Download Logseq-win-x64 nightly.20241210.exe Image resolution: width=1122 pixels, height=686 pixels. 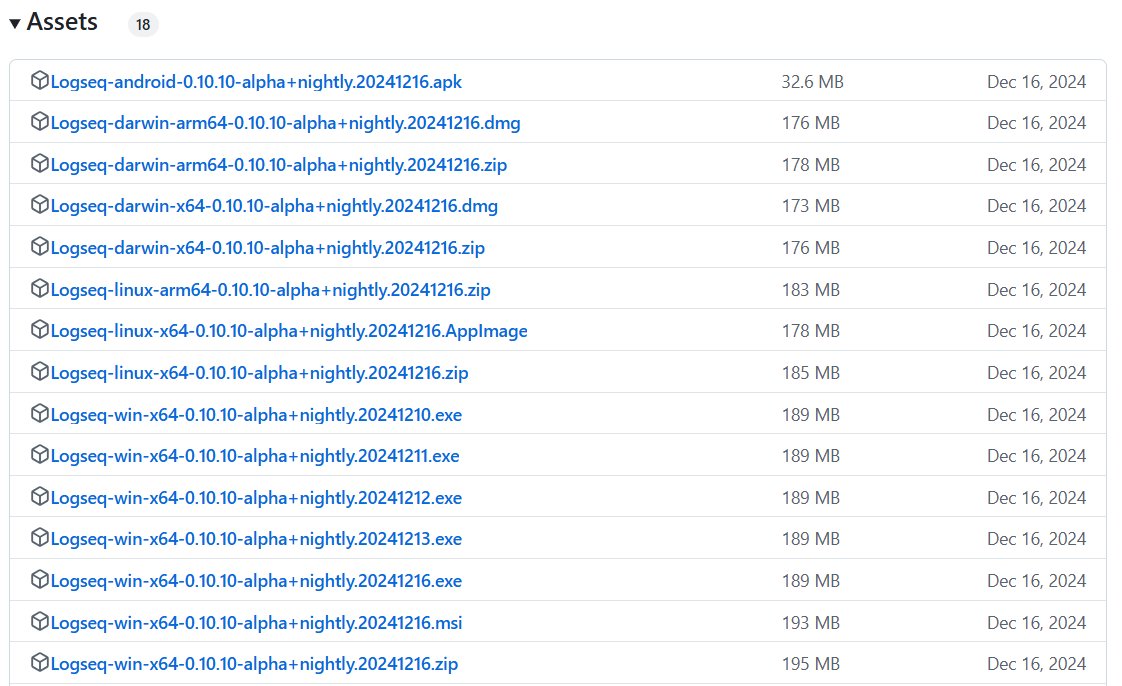point(256,415)
